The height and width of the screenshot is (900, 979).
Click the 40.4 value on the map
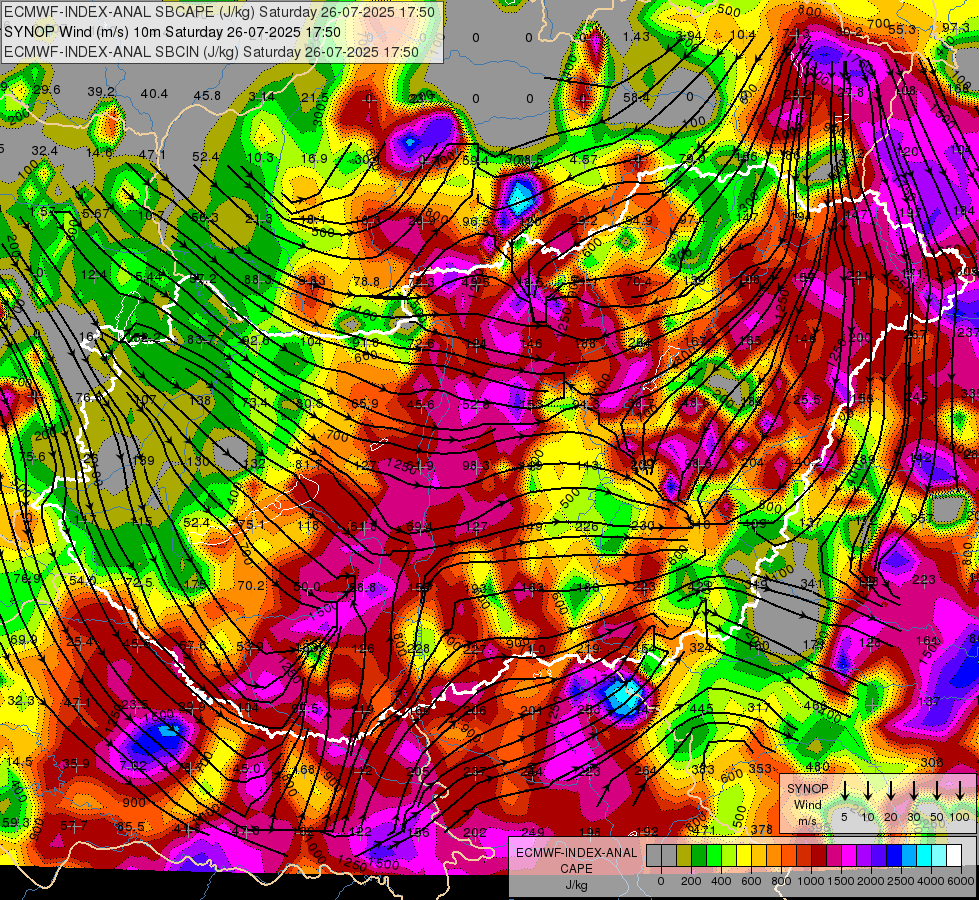(x=154, y=94)
